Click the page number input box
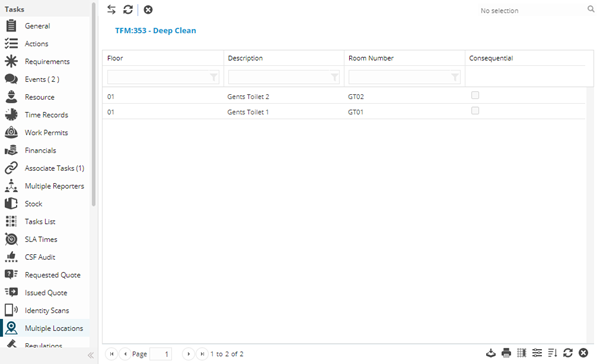The image size is (600, 364). coord(161,354)
